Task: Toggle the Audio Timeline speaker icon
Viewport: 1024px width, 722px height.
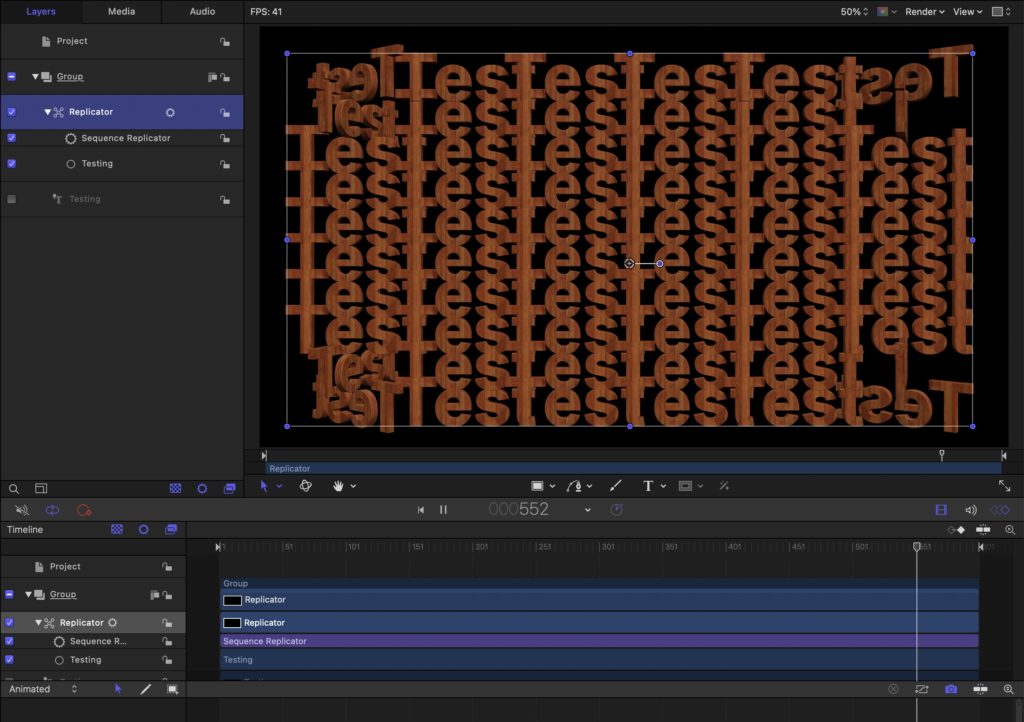Action: (x=971, y=510)
